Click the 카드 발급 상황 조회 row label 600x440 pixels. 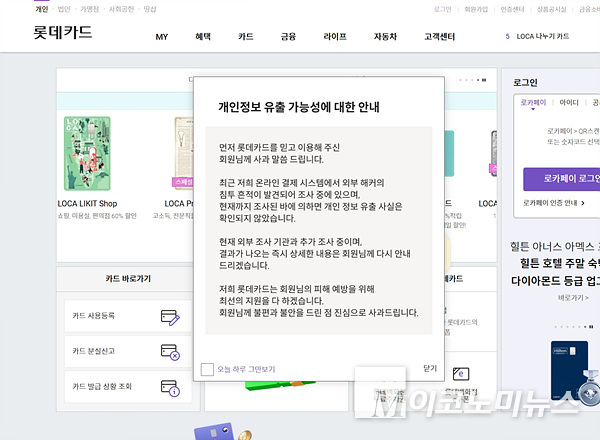[102, 386]
